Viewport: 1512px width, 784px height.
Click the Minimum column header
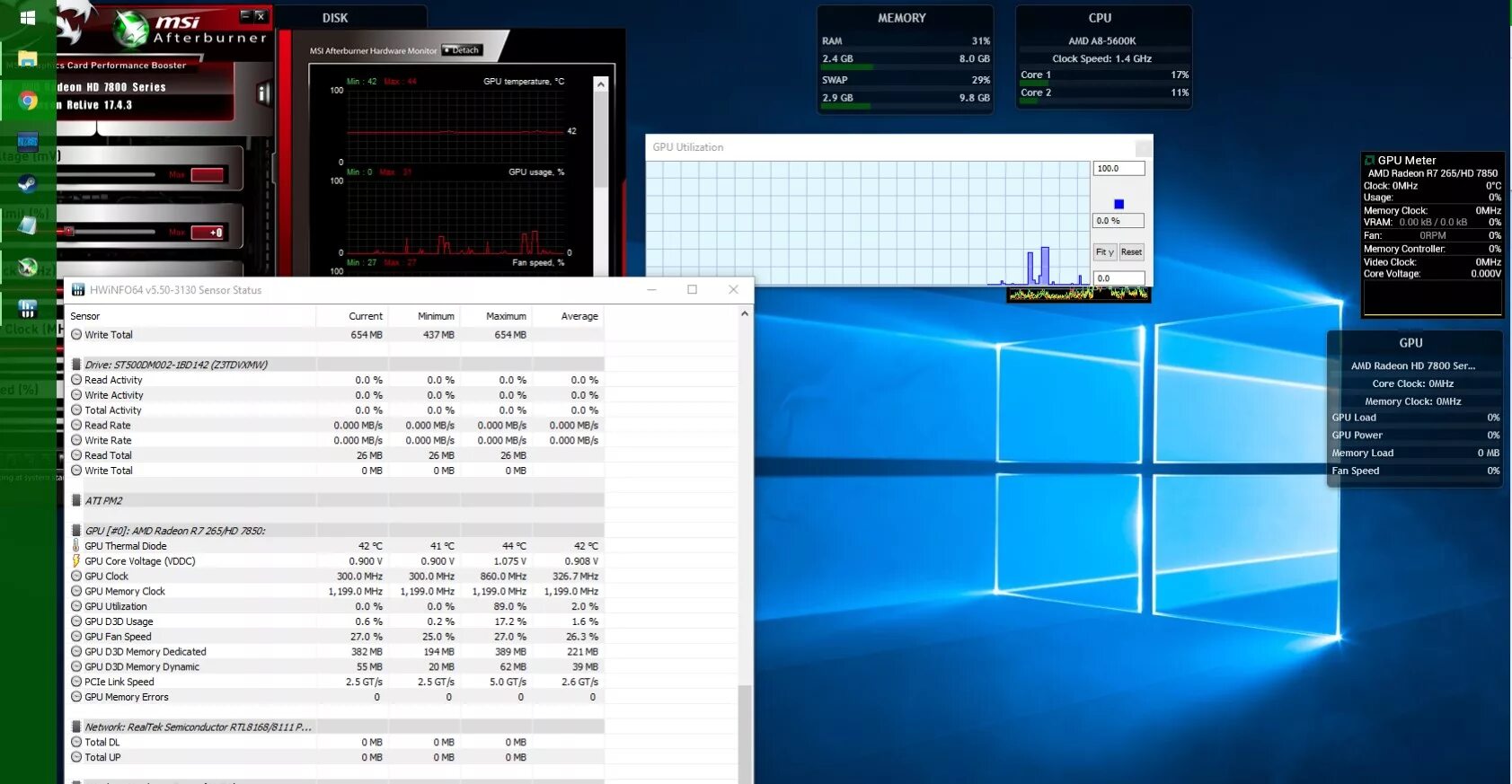[424, 316]
